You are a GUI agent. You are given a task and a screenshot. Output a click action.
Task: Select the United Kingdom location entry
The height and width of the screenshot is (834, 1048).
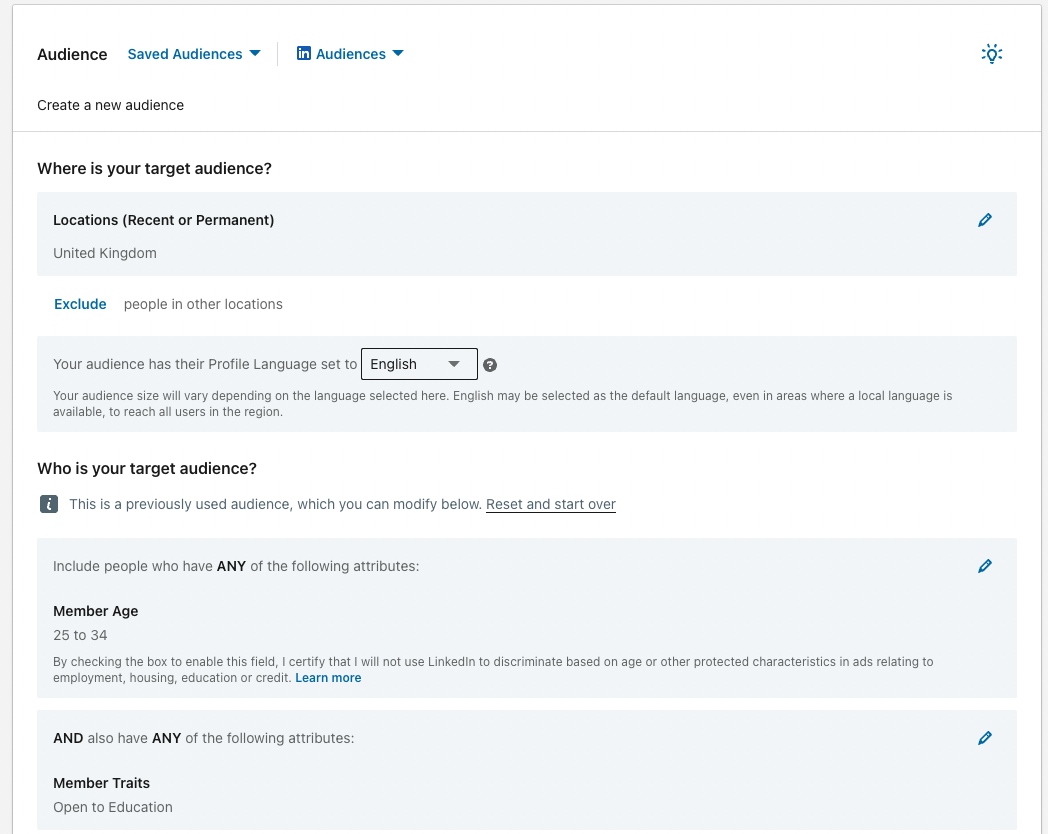[105, 253]
